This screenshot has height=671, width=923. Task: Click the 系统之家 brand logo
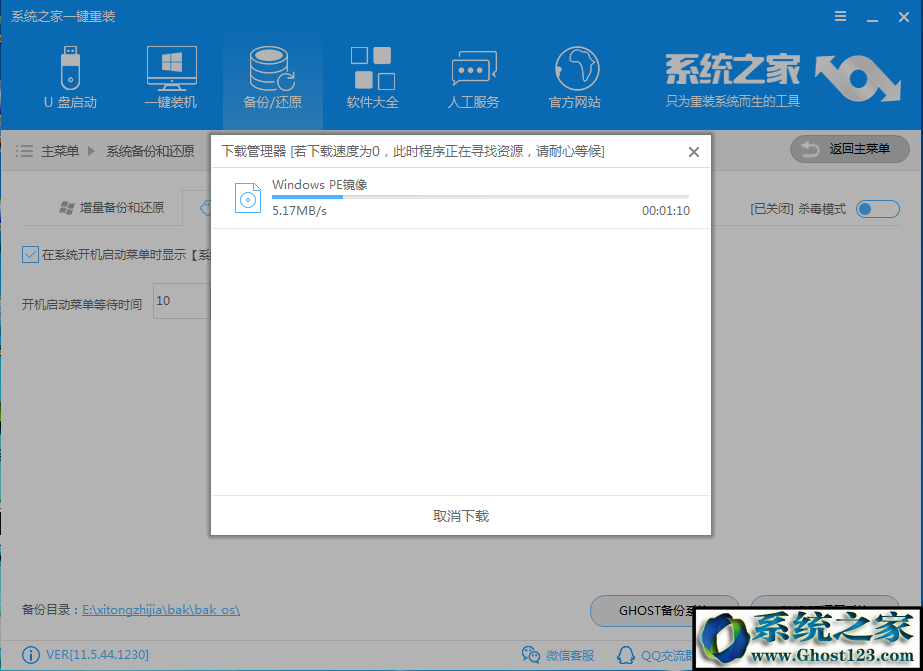click(x=783, y=79)
